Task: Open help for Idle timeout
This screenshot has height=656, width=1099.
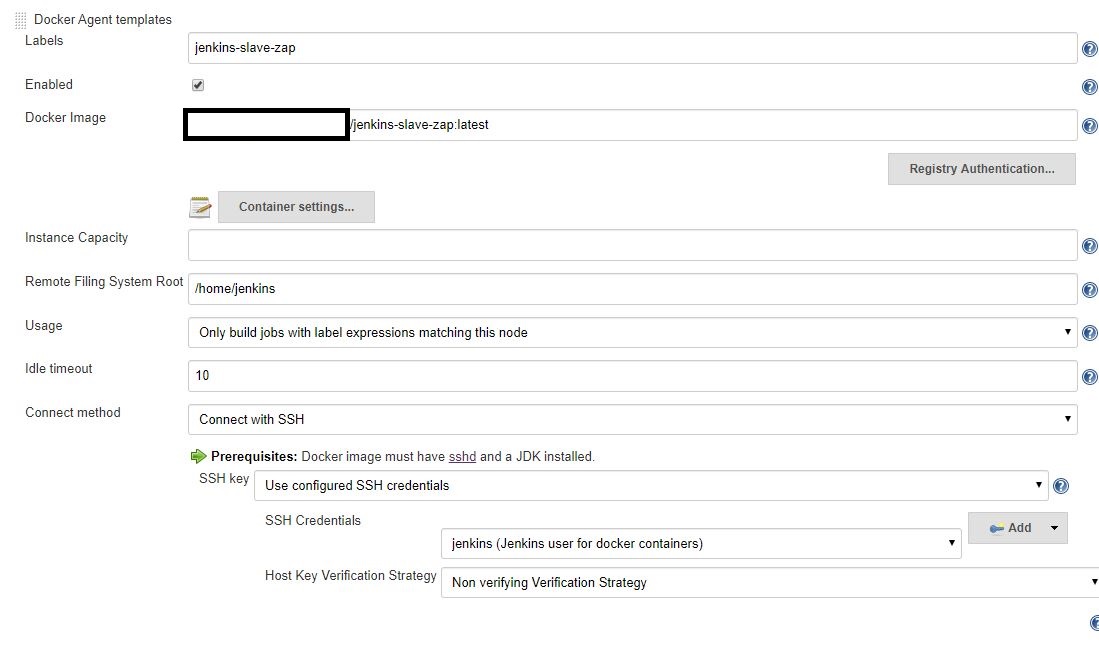Action: coord(1089,377)
